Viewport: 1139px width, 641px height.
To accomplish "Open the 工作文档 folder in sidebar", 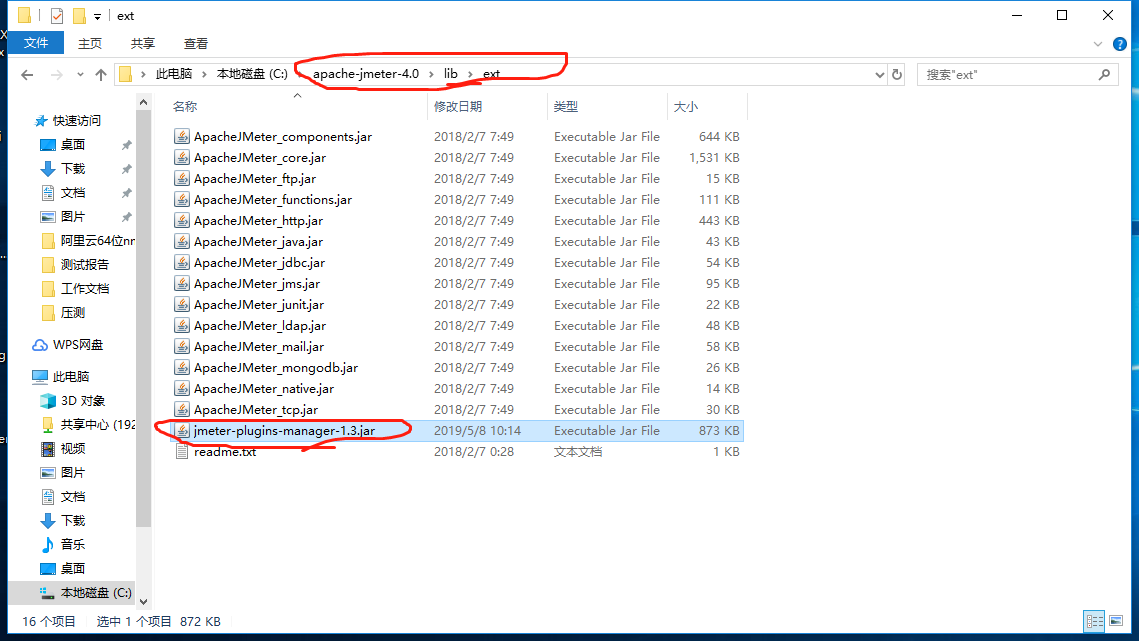I will pyautogui.click(x=84, y=289).
